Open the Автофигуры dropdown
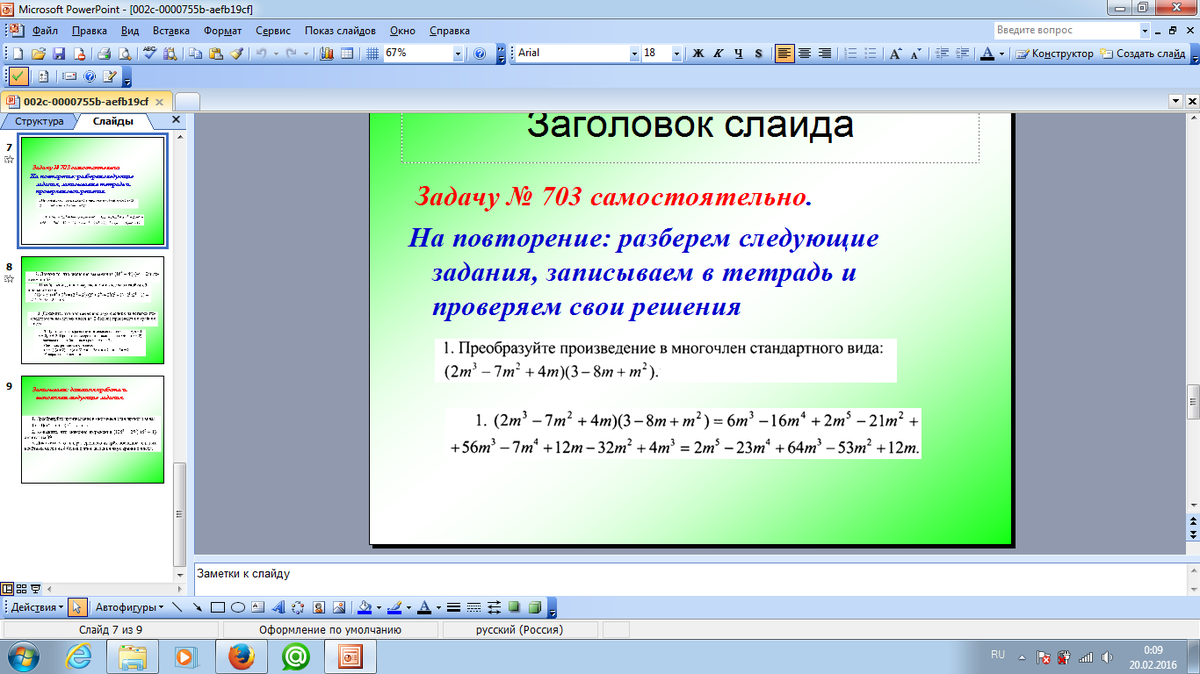This screenshot has height=674, width=1200. pyautogui.click(x=130, y=607)
